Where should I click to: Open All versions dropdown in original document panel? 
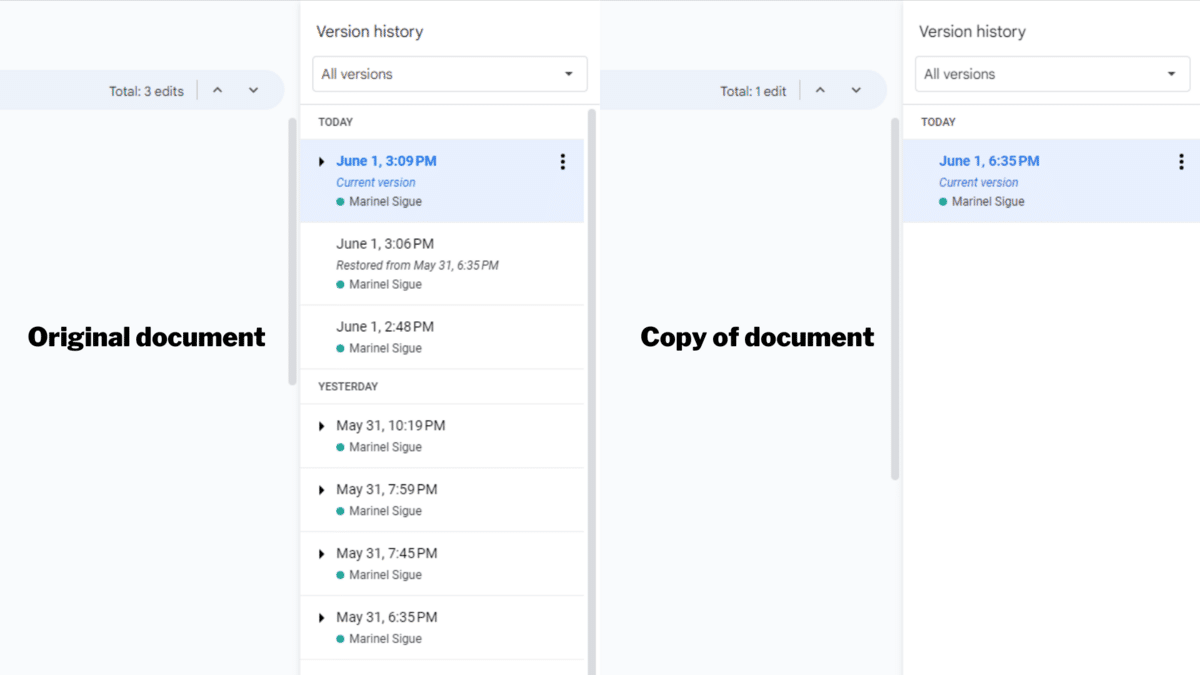point(450,74)
